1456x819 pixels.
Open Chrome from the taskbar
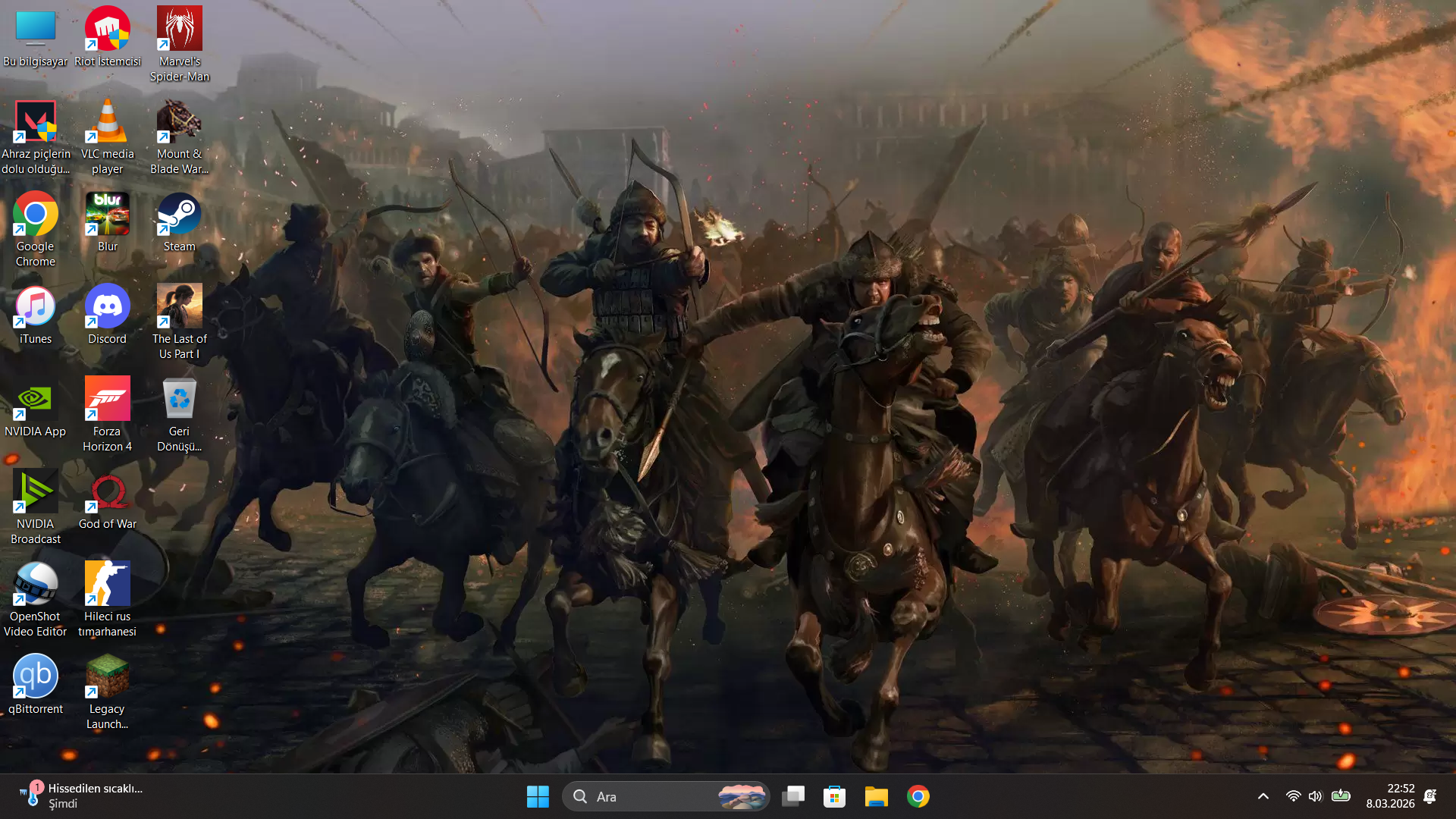click(918, 796)
